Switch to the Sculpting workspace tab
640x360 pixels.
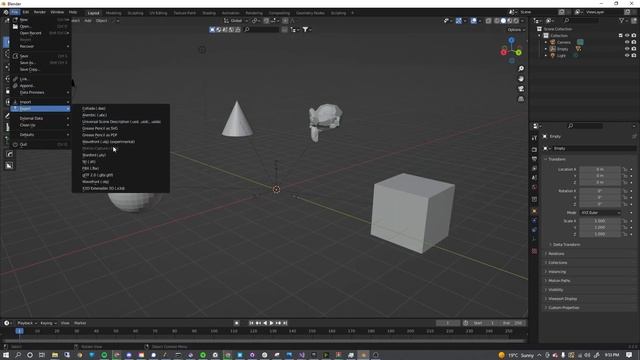tap(136, 13)
